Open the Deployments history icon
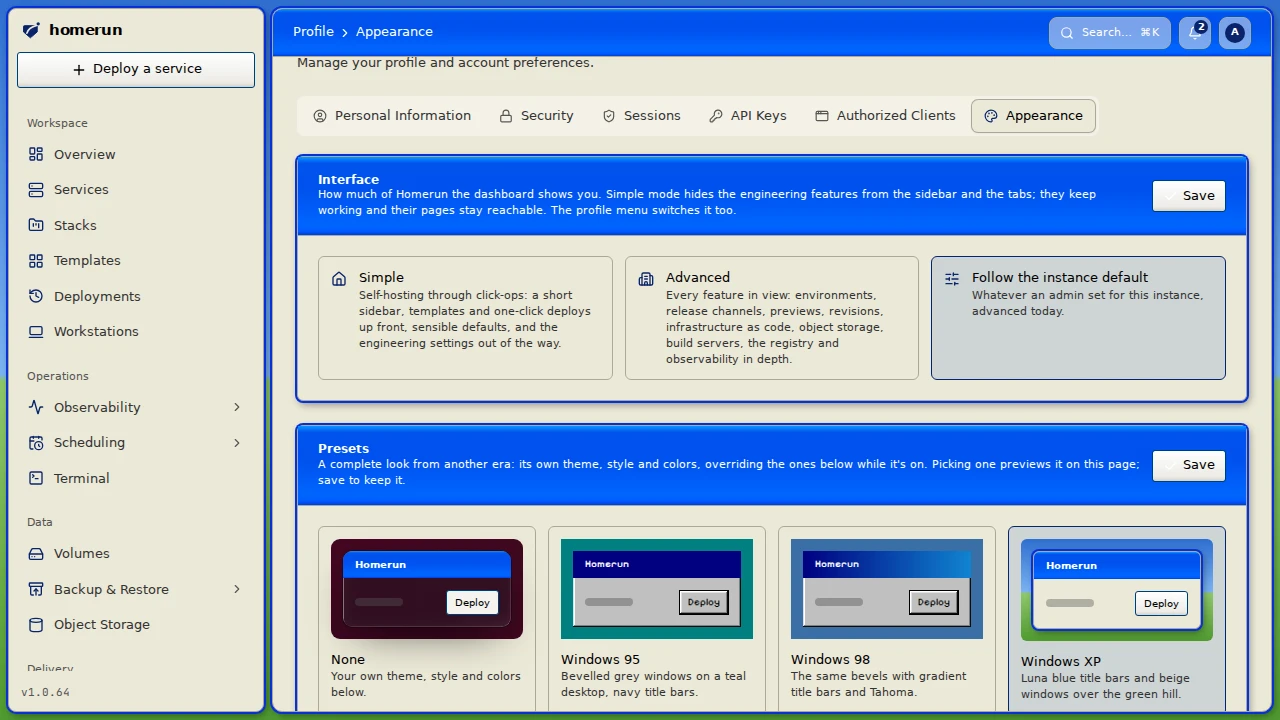The image size is (1280, 720). pyautogui.click(x=36, y=296)
